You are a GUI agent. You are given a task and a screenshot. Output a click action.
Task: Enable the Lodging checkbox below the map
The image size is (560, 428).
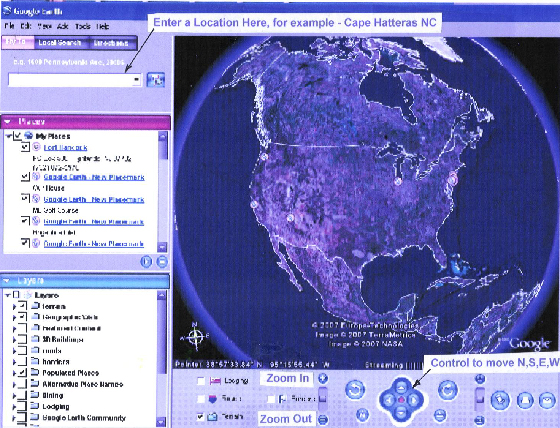(201, 381)
